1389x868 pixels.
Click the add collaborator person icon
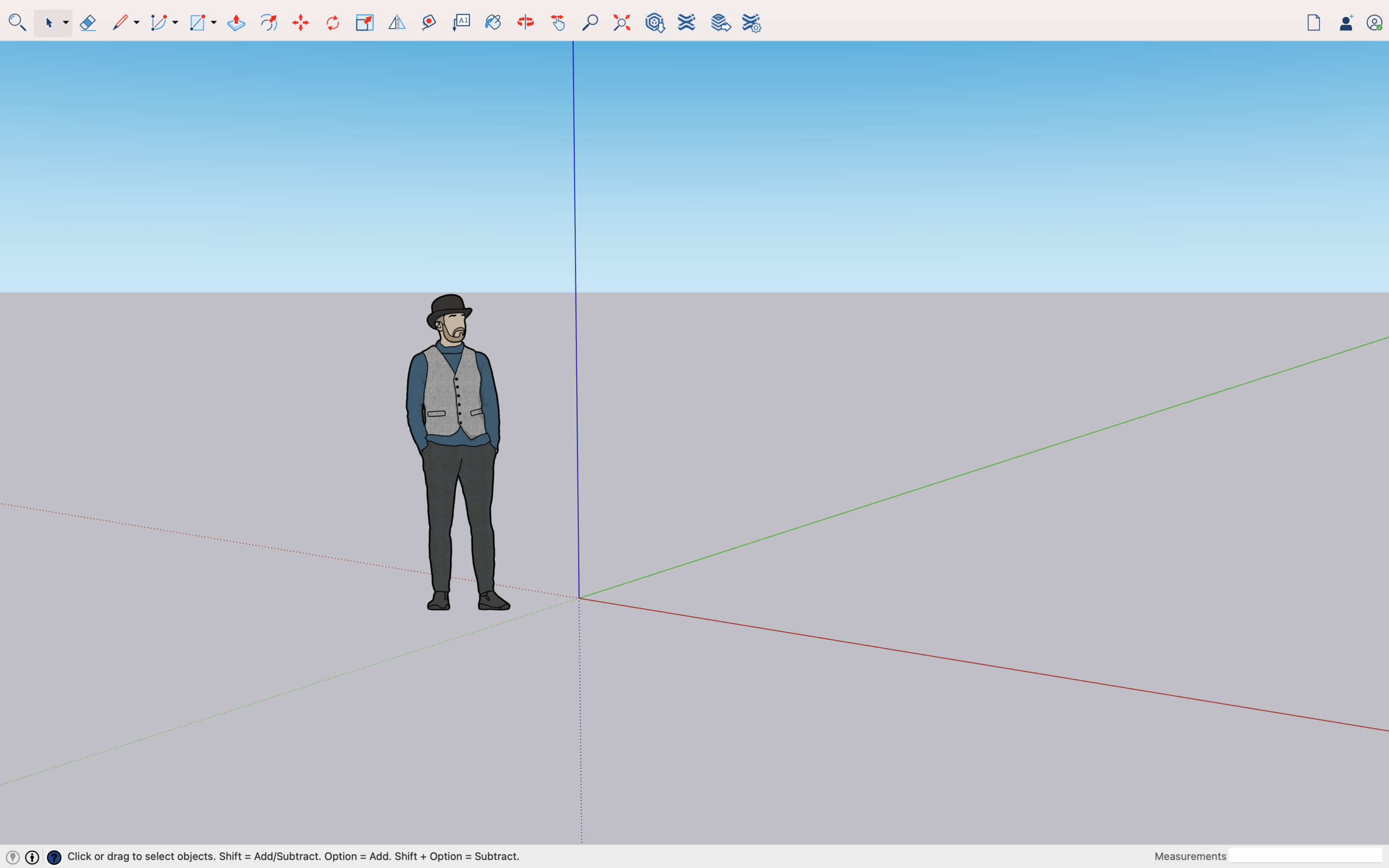[1346, 23]
